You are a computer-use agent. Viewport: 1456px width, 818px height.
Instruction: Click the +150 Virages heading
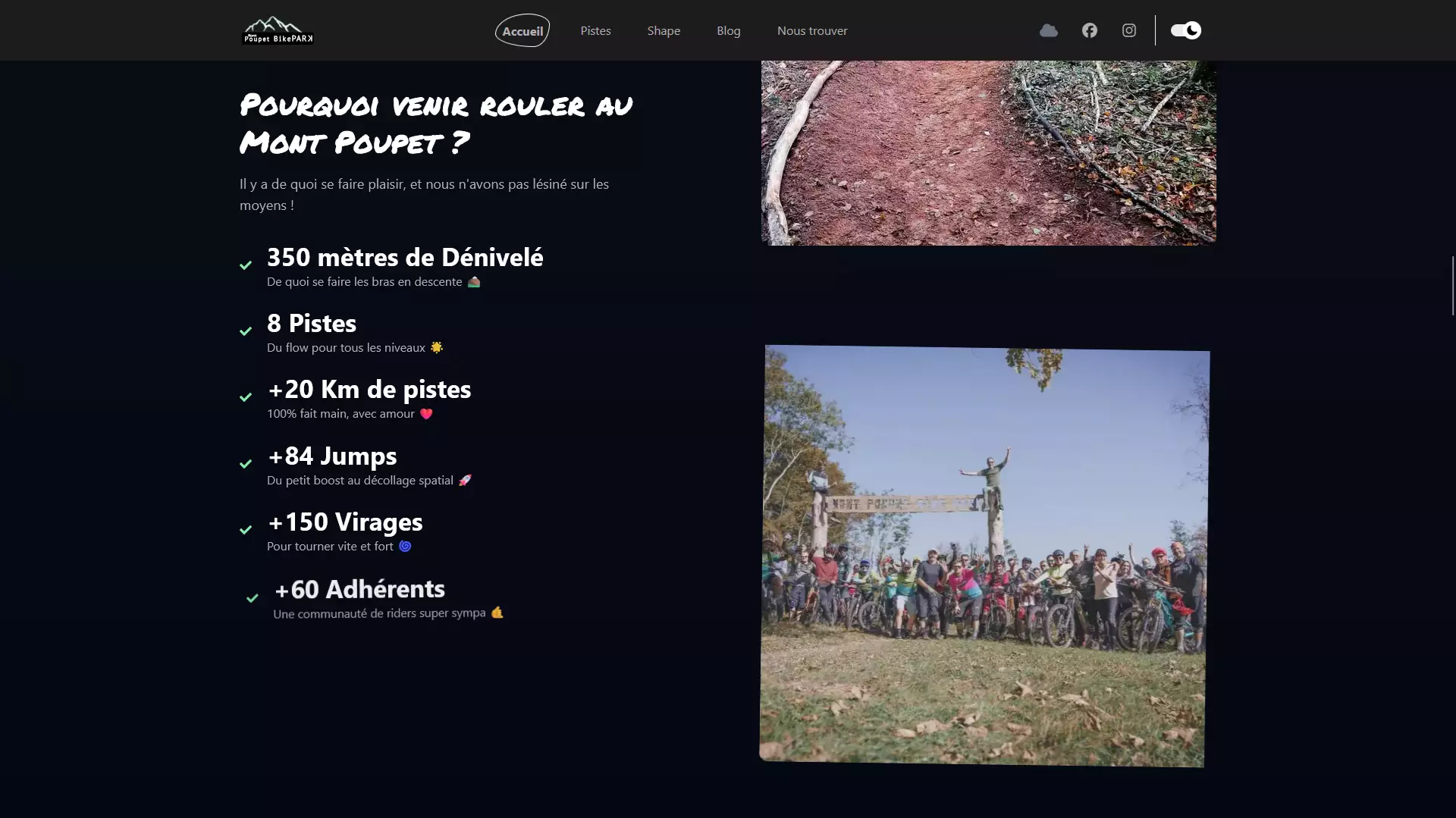[345, 522]
